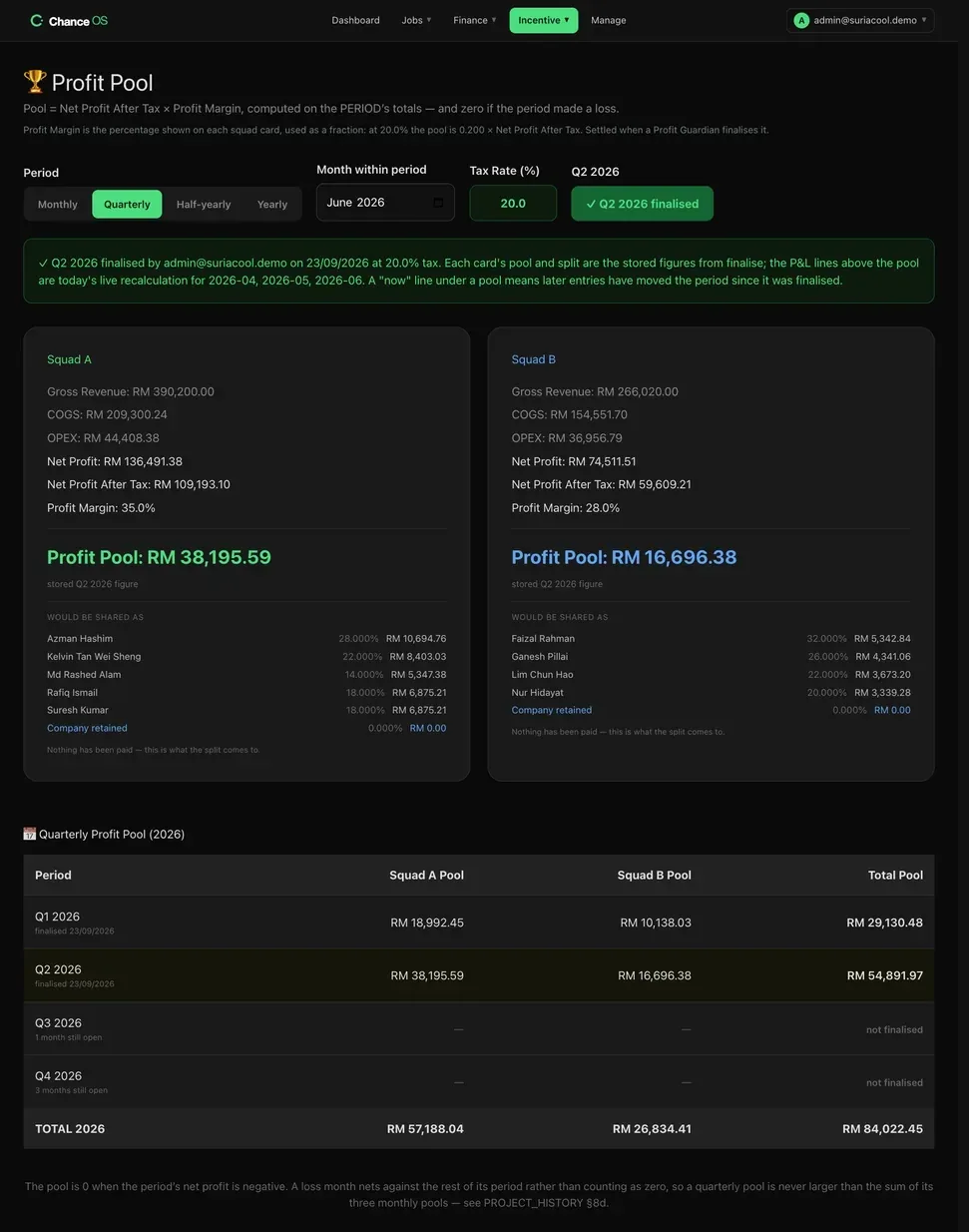
Task: Click Suresh Kumar share row
Action: [246, 710]
